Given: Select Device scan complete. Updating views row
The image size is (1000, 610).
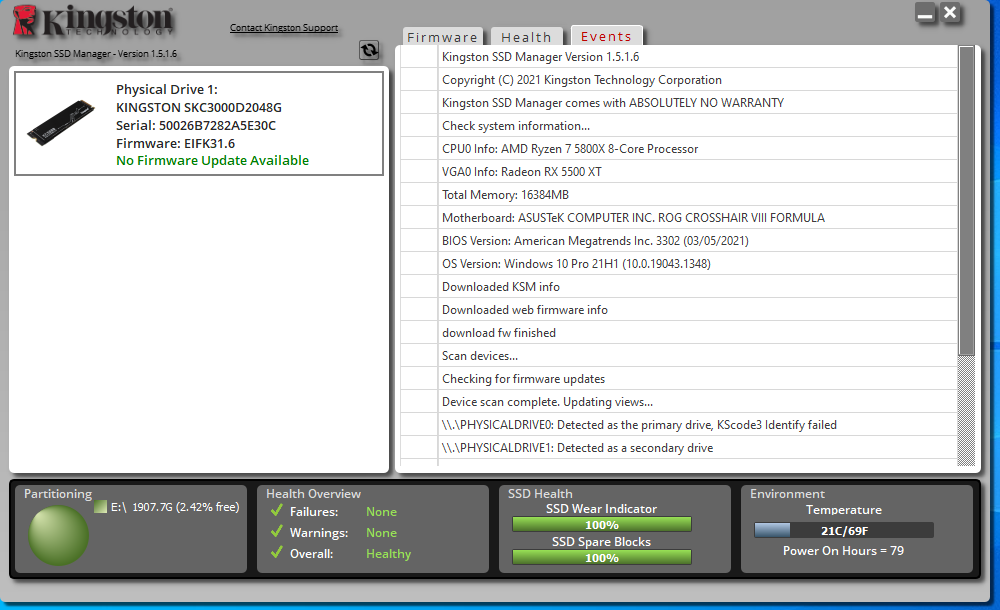Looking at the screenshot, I should click(x=679, y=401).
